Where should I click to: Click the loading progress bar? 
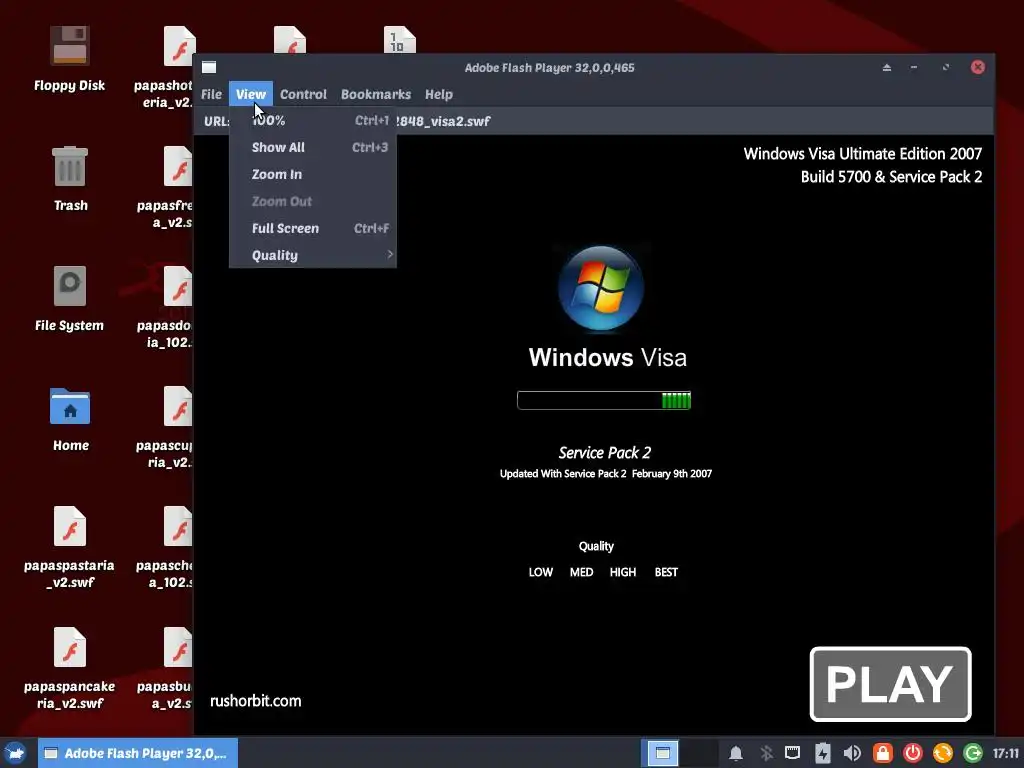604,400
